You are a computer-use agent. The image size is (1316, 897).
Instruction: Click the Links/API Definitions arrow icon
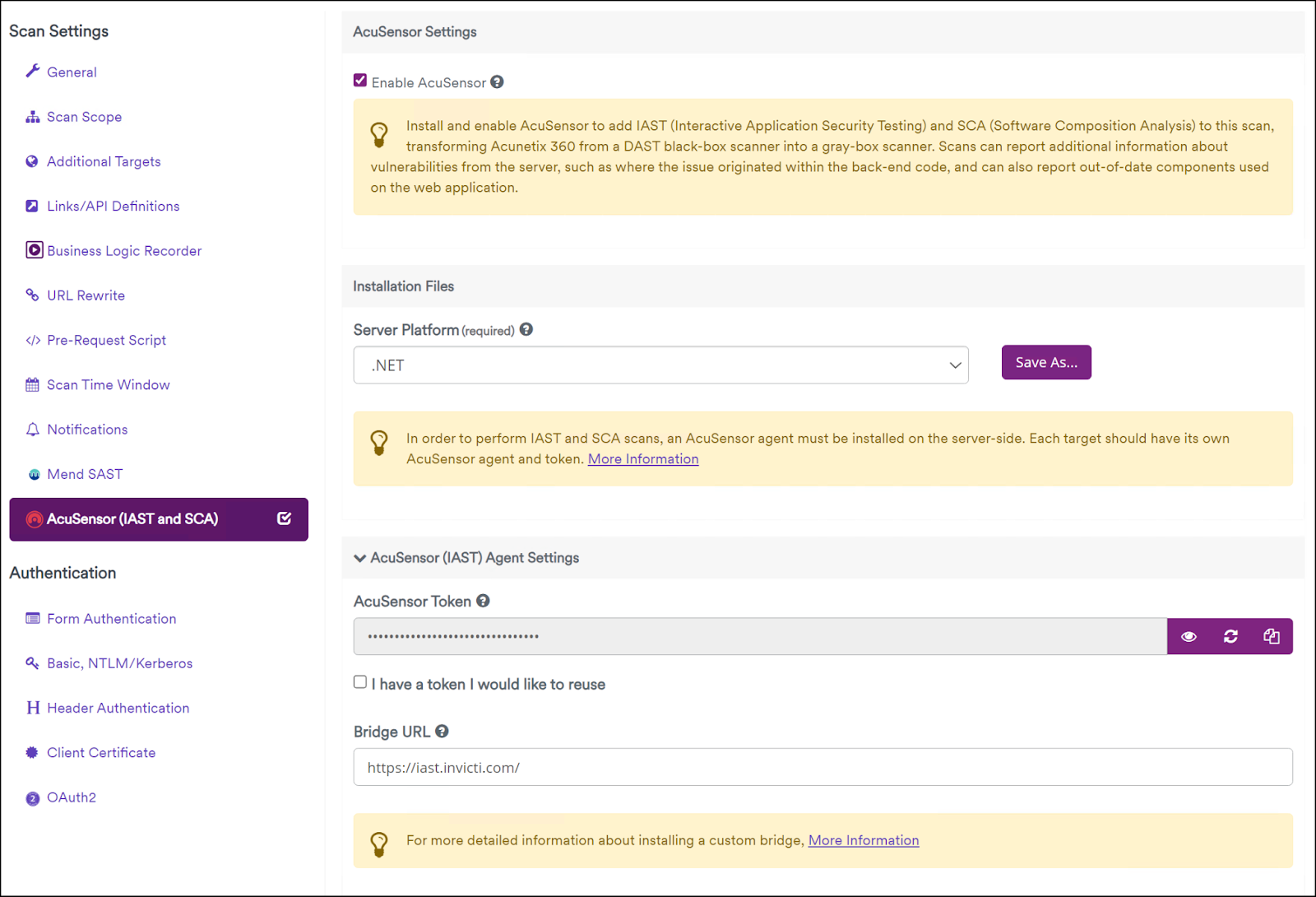pos(32,206)
